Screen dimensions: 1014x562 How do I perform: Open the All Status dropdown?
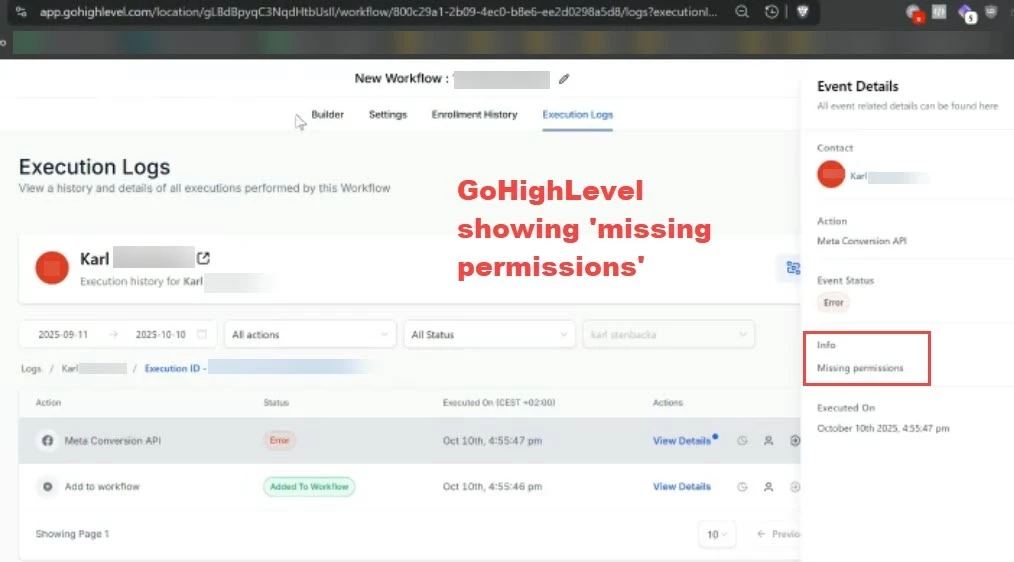click(489, 334)
